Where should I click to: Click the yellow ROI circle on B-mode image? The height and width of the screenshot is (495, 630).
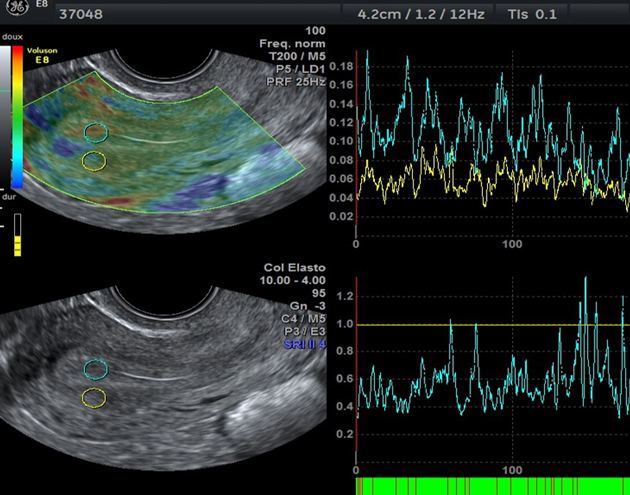[94, 398]
